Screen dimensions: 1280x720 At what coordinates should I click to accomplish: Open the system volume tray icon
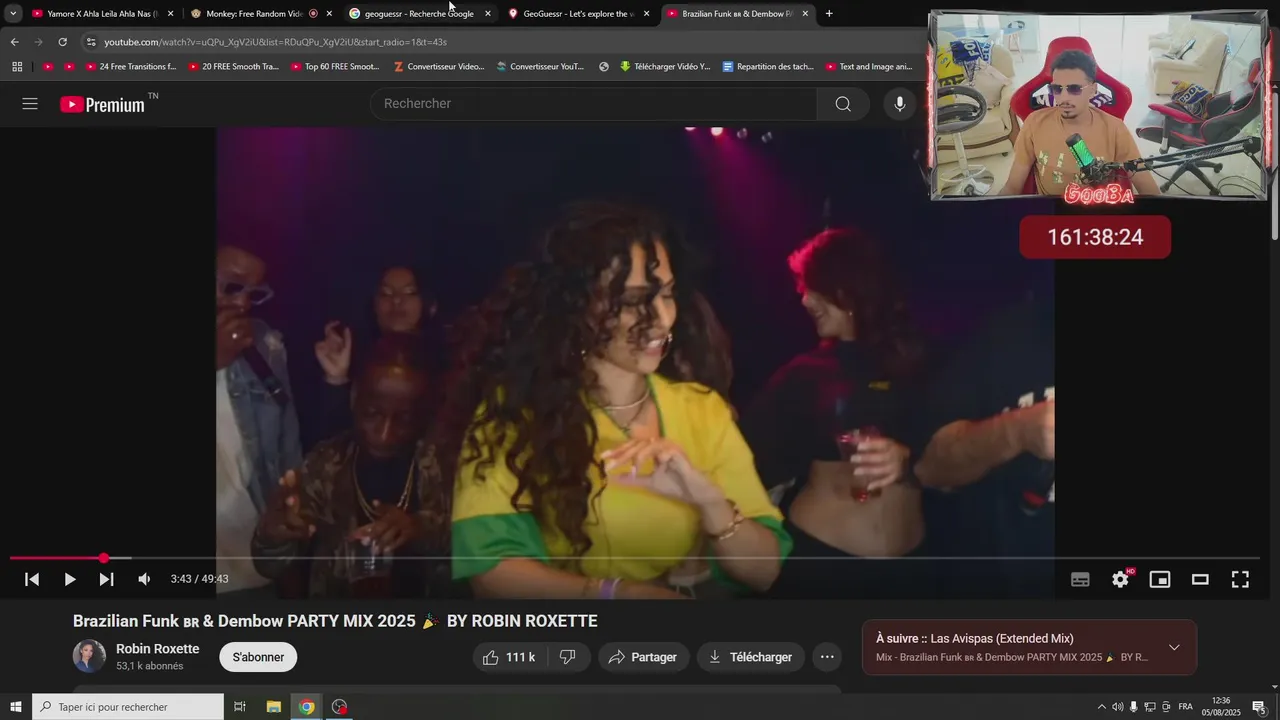1118,707
